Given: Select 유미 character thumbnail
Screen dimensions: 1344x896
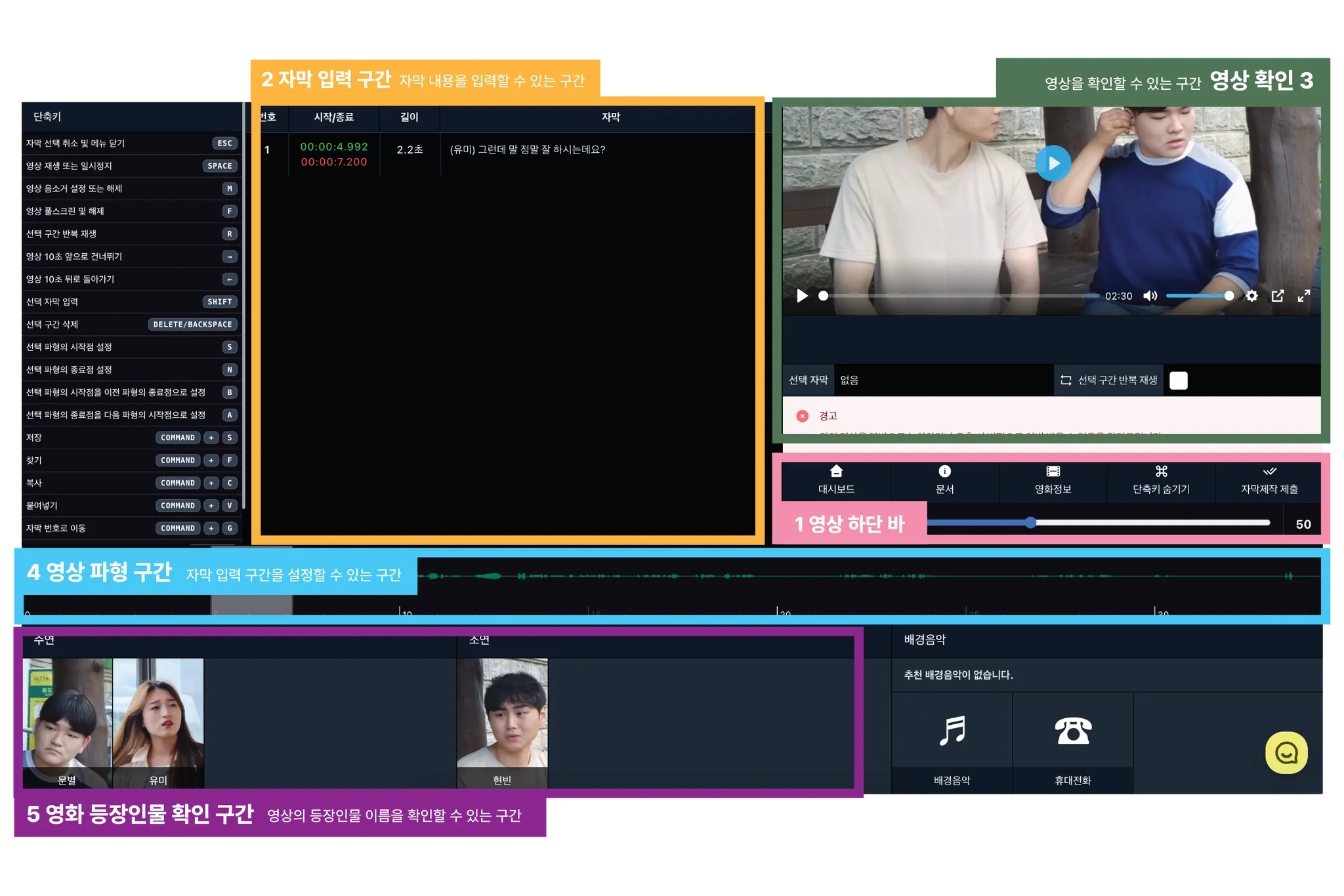Looking at the screenshot, I should (158, 722).
